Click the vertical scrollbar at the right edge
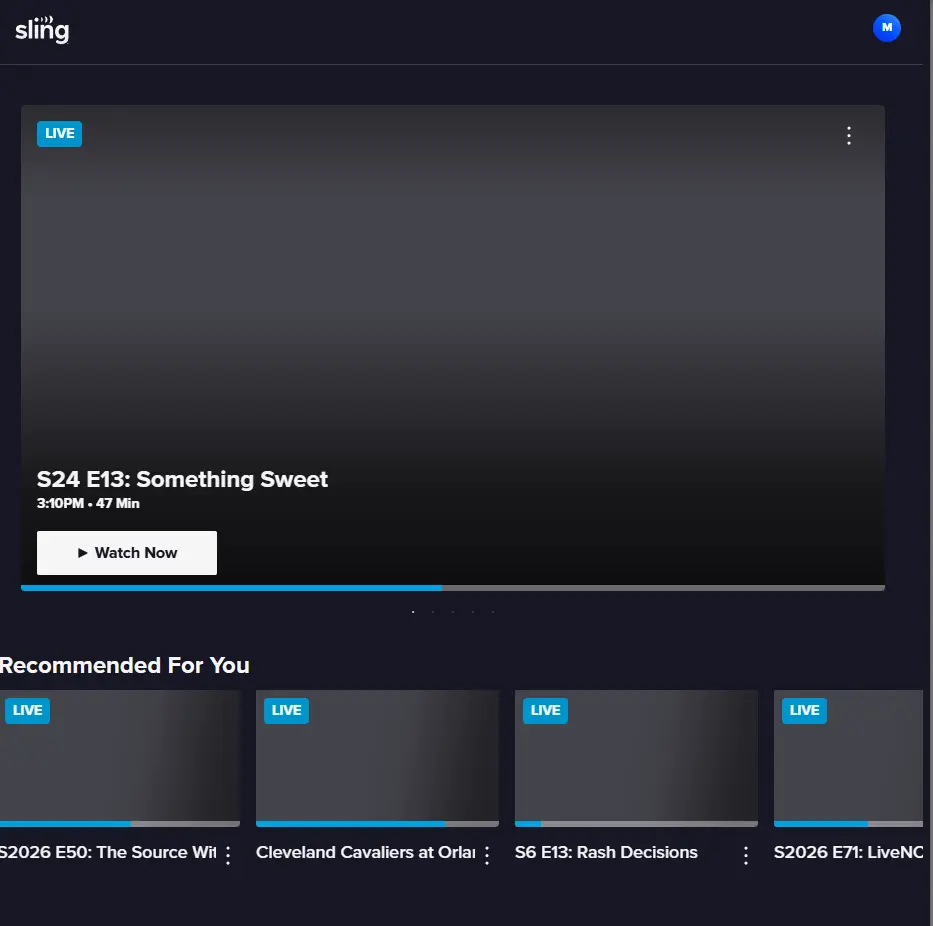The width and height of the screenshot is (933, 926). [931, 463]
